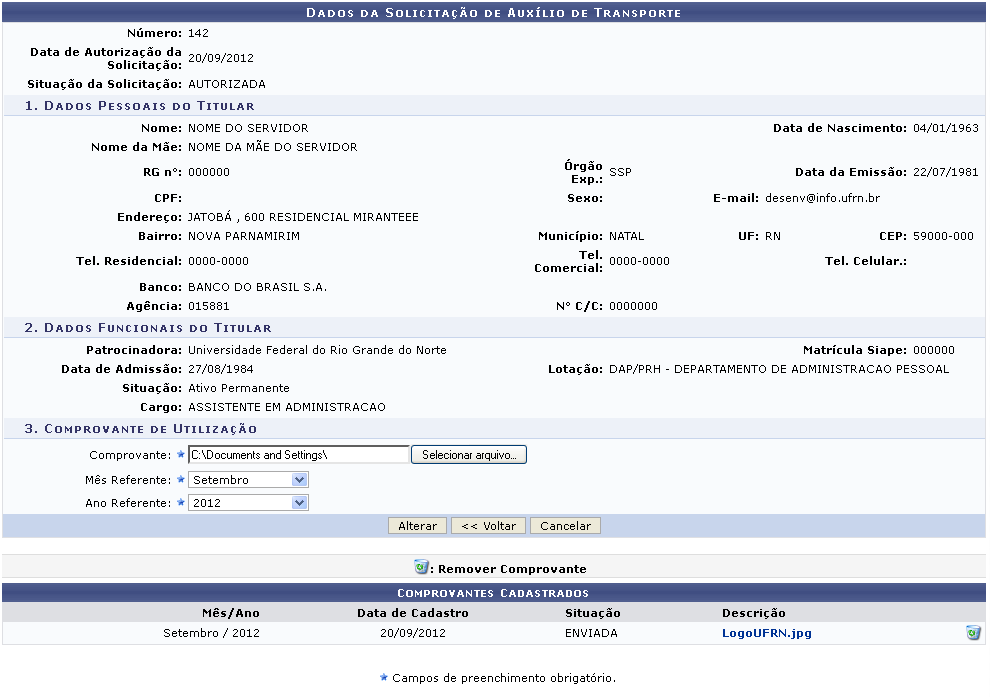The height and width of the screenshot is (697, 991).
Task: Click the Remover Comprovante legend trash icon
Action: point(422,568)
